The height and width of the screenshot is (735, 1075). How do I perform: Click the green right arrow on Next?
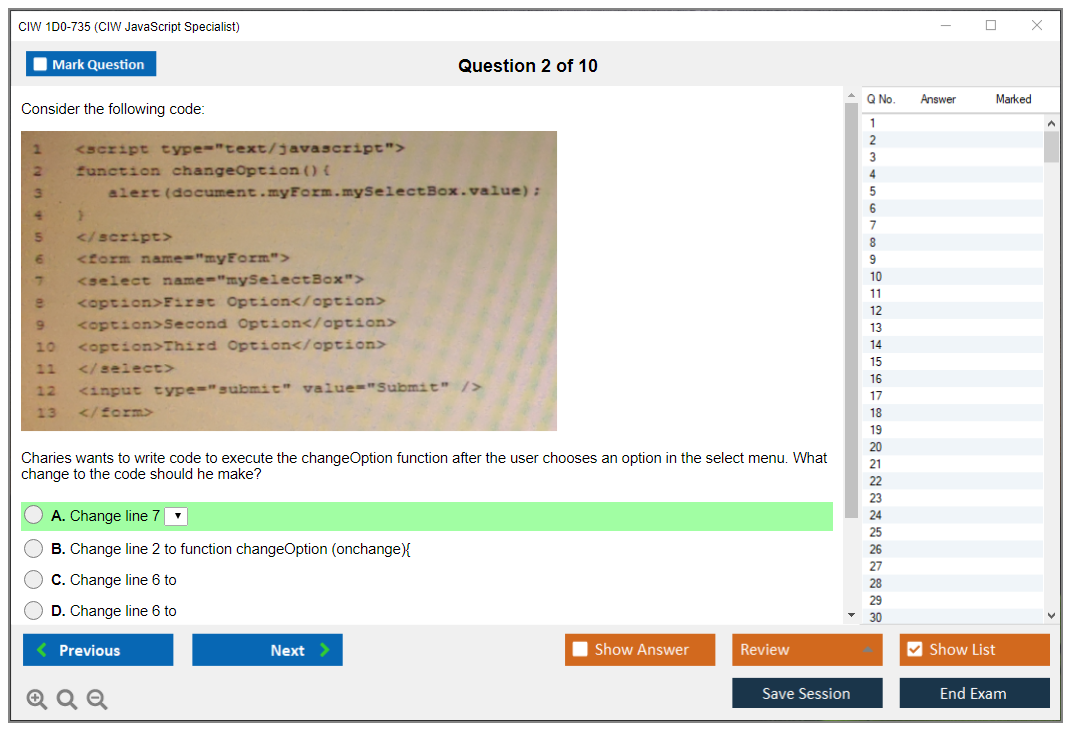pyautogui.click(x=325, y=650)
